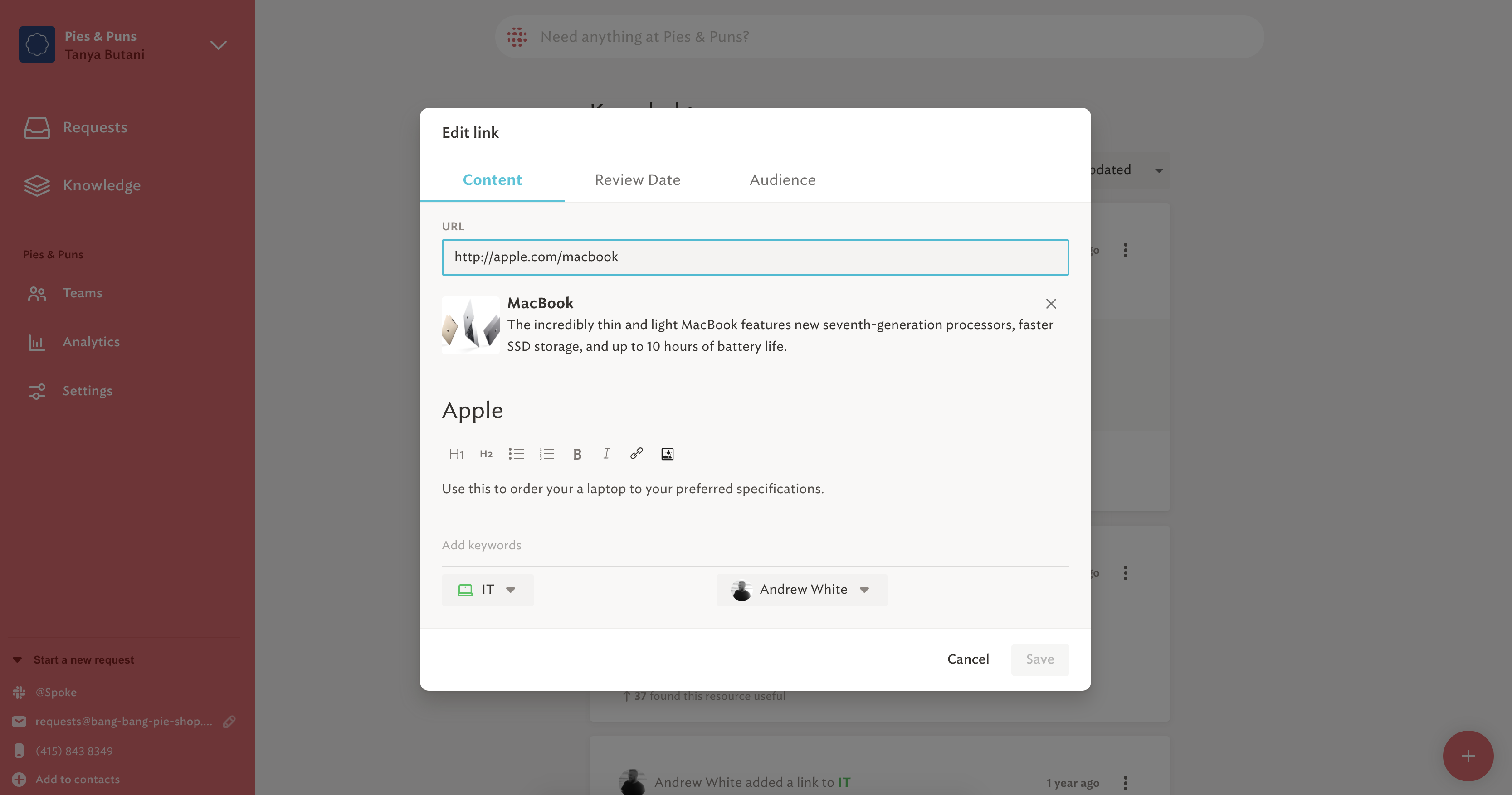This screenshot has height=795, width=1512.
Task: Open the Analytics chart icon
Action: tap(37, 342)
